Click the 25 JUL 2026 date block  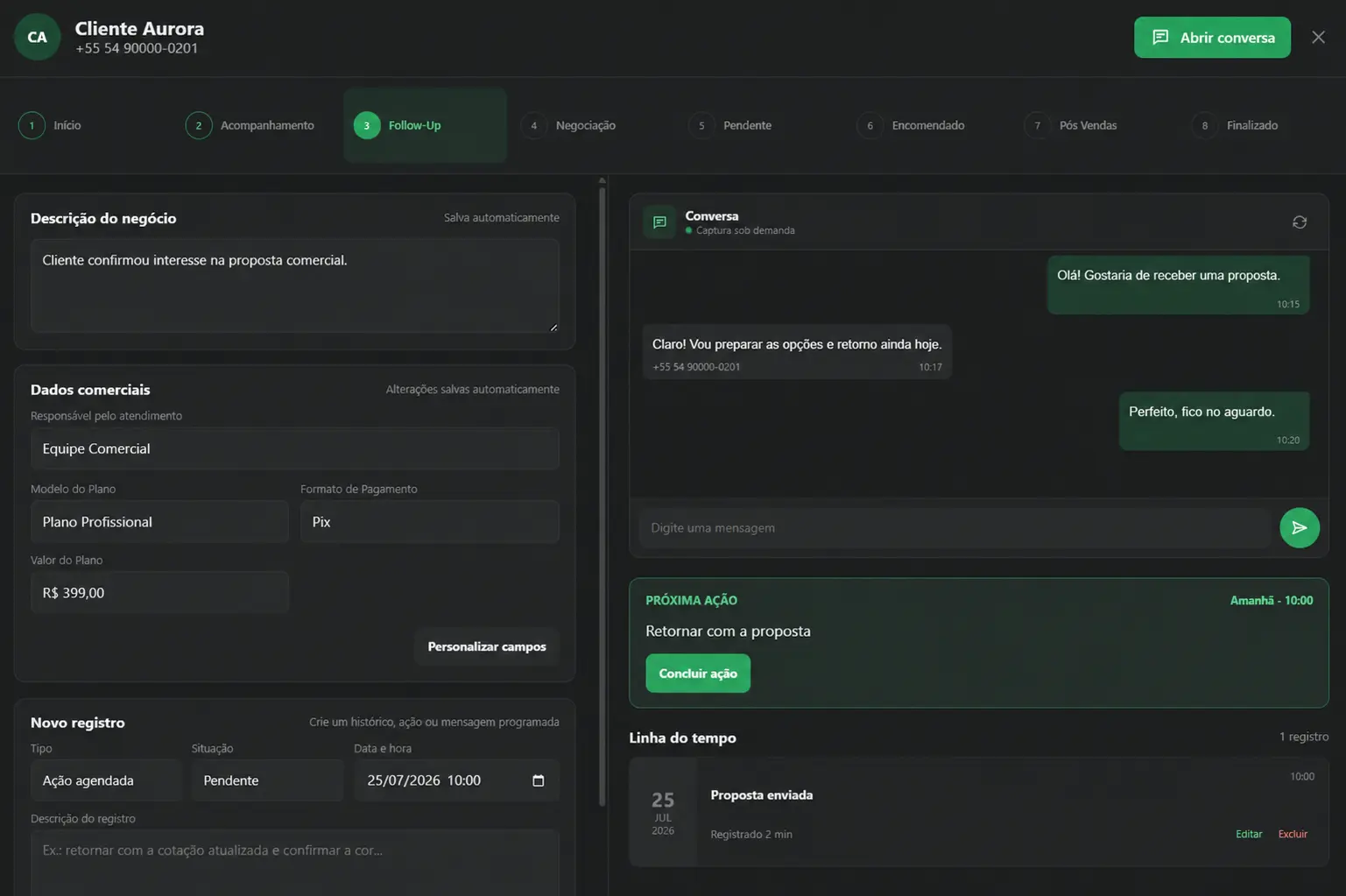(663, 813)
